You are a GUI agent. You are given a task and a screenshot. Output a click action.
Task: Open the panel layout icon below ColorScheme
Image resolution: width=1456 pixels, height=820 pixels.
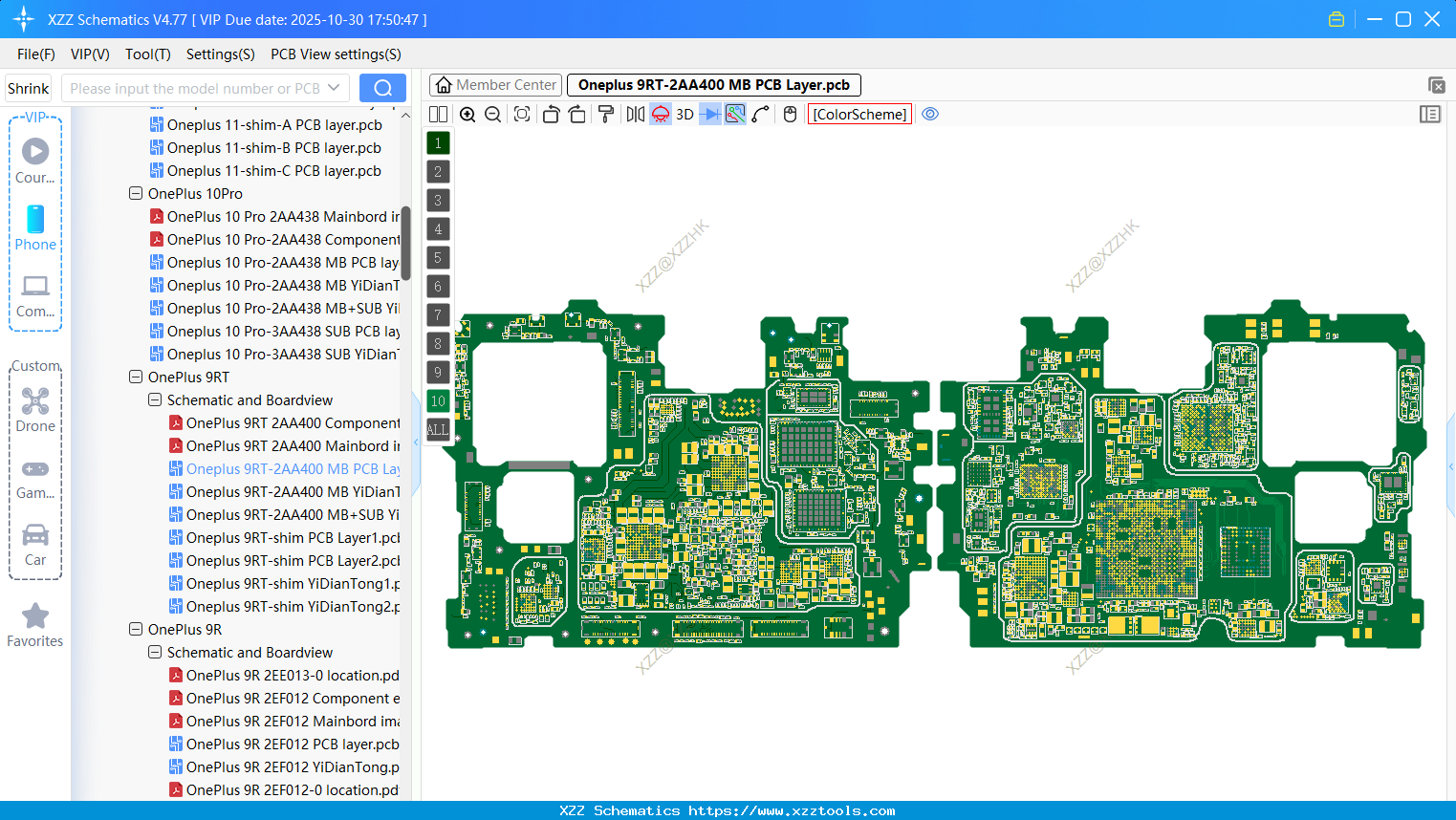1430,114
